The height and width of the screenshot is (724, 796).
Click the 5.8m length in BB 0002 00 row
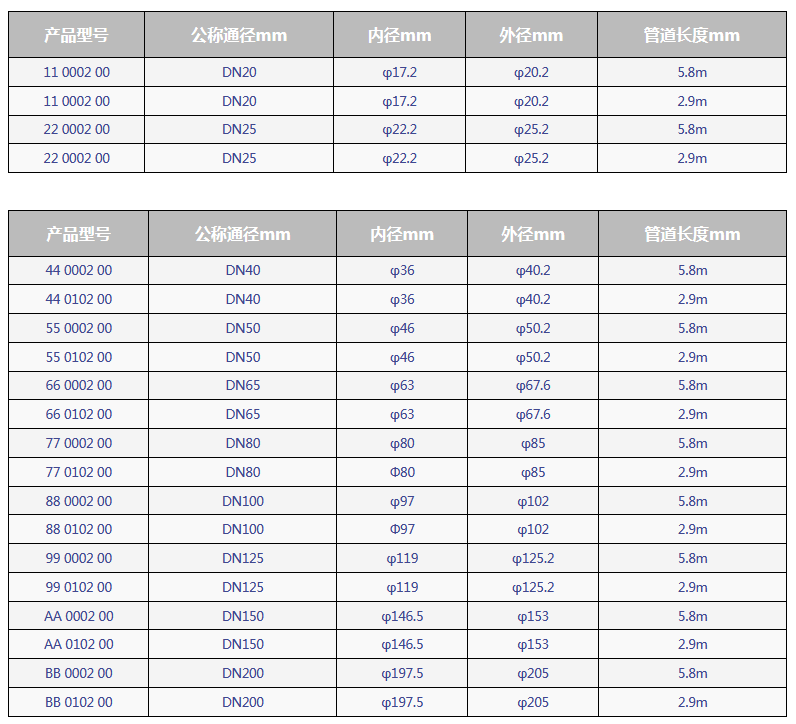[692, 673]
